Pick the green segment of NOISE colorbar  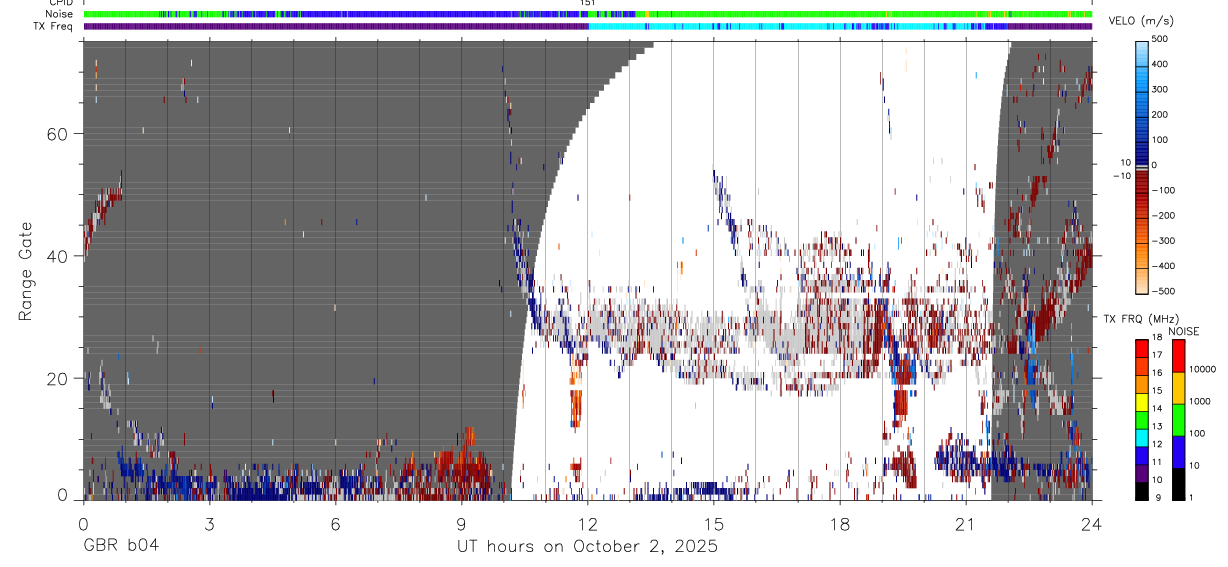click(x=1178, y=420)
